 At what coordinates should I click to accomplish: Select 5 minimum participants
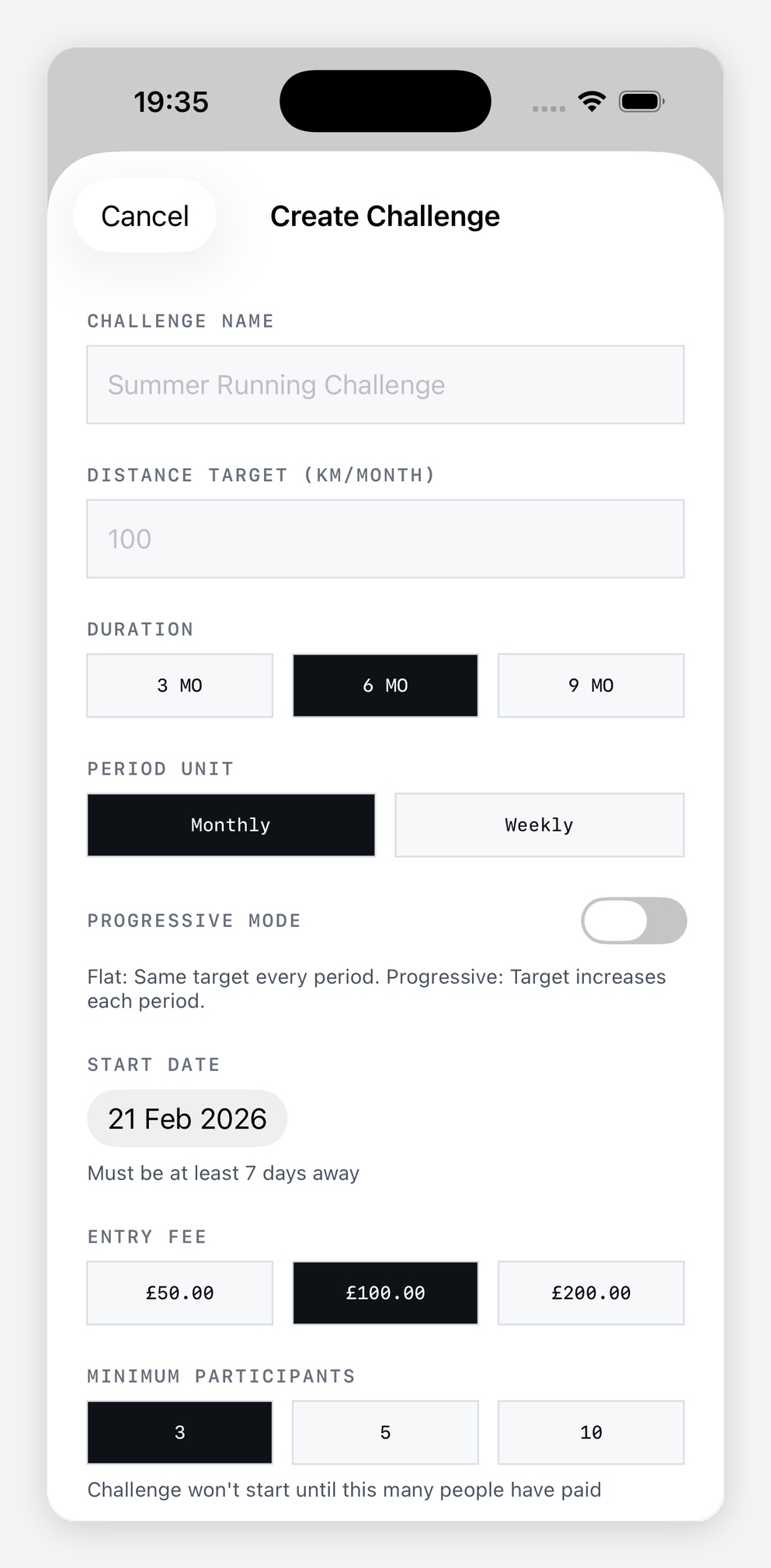point(385,1433)
